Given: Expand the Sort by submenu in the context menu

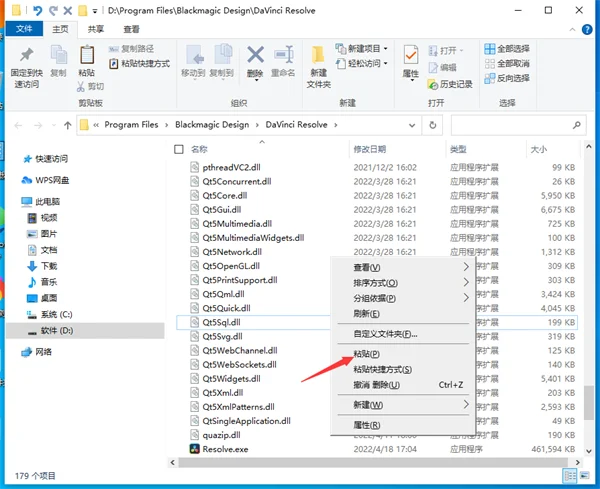Looking at the screenshot, I should click(404, 283).
